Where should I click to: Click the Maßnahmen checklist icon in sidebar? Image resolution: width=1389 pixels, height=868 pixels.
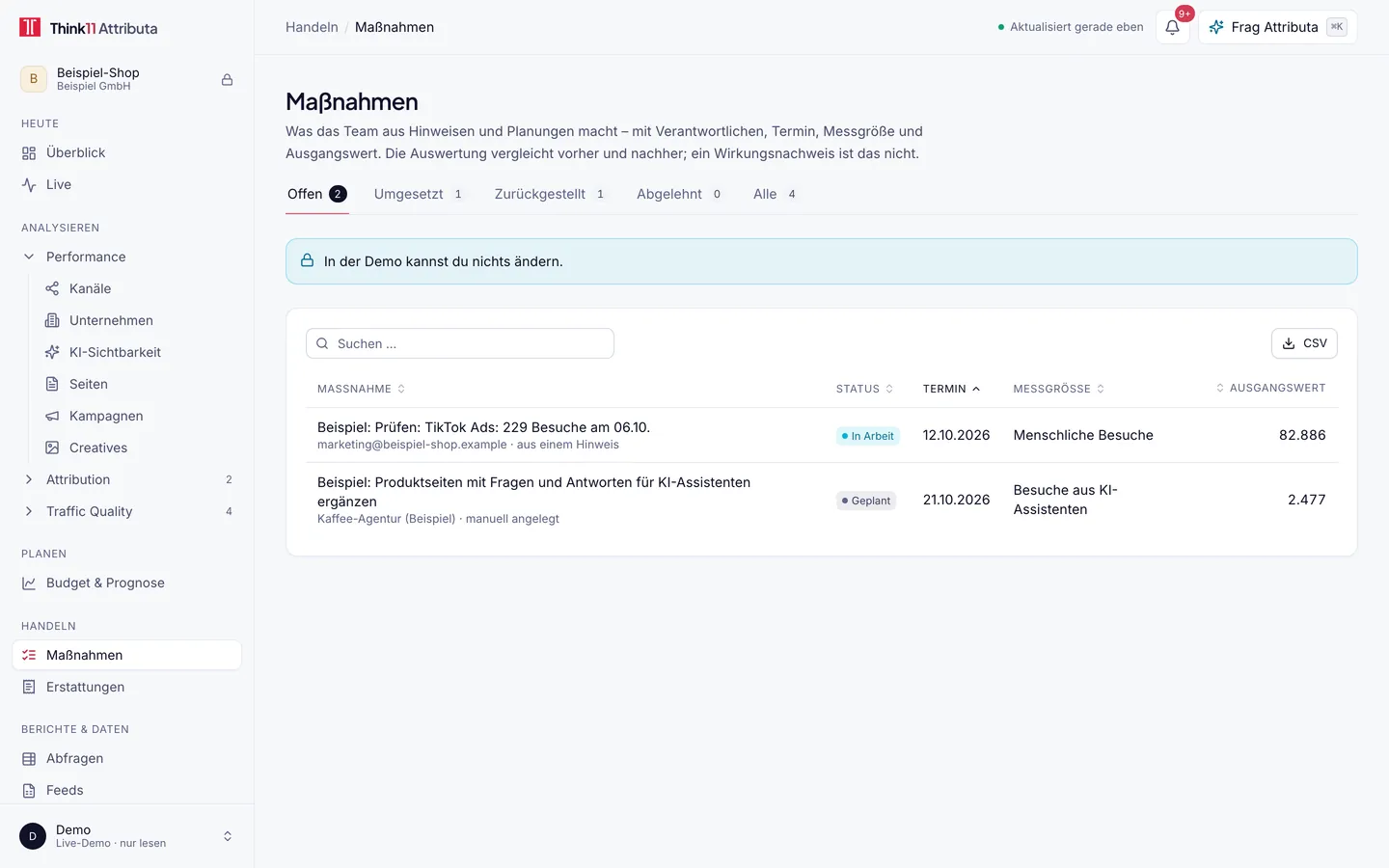tap(29, 655)
